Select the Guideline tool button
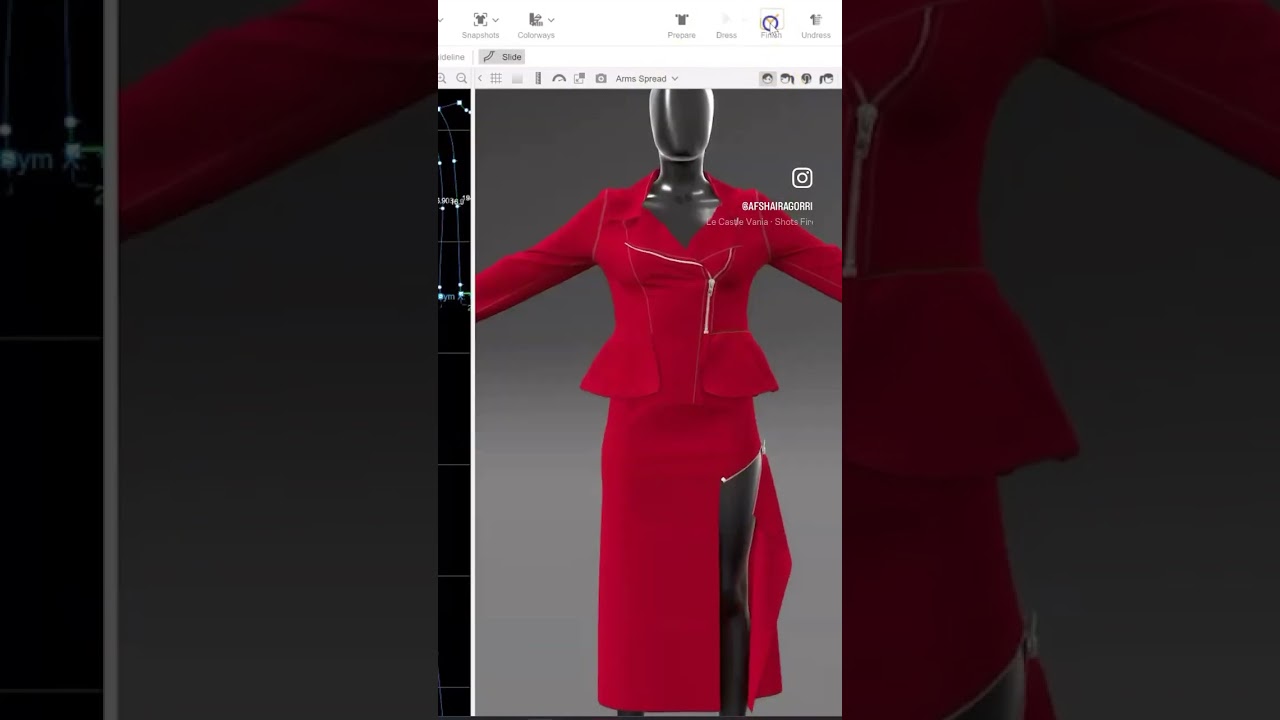 pos(451,57)
